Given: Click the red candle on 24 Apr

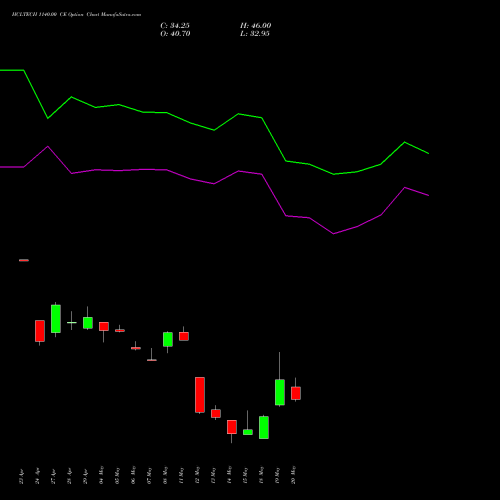Looking at the screenshot, I should click(x=40, y=331).
